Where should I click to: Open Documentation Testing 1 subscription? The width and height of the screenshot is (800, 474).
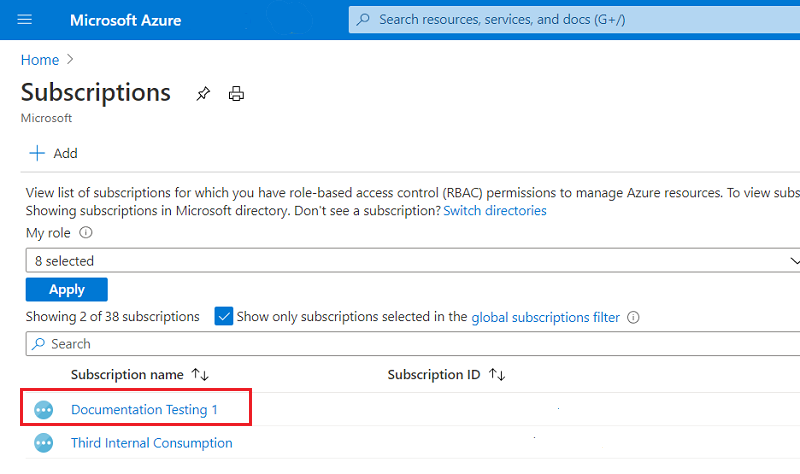click(144, 410)
